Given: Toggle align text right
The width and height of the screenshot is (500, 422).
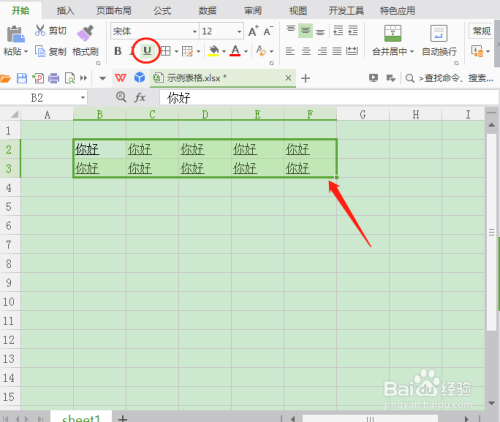Looking at the screenshot, I should click(x=322, y=51).
